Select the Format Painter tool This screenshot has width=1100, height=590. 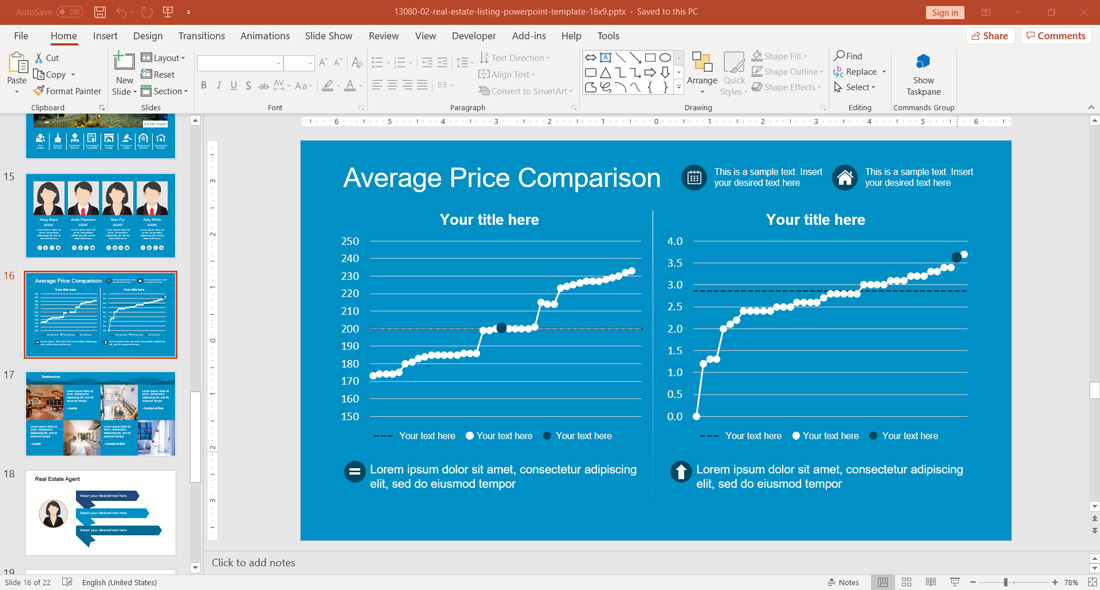tap(67, 90)
